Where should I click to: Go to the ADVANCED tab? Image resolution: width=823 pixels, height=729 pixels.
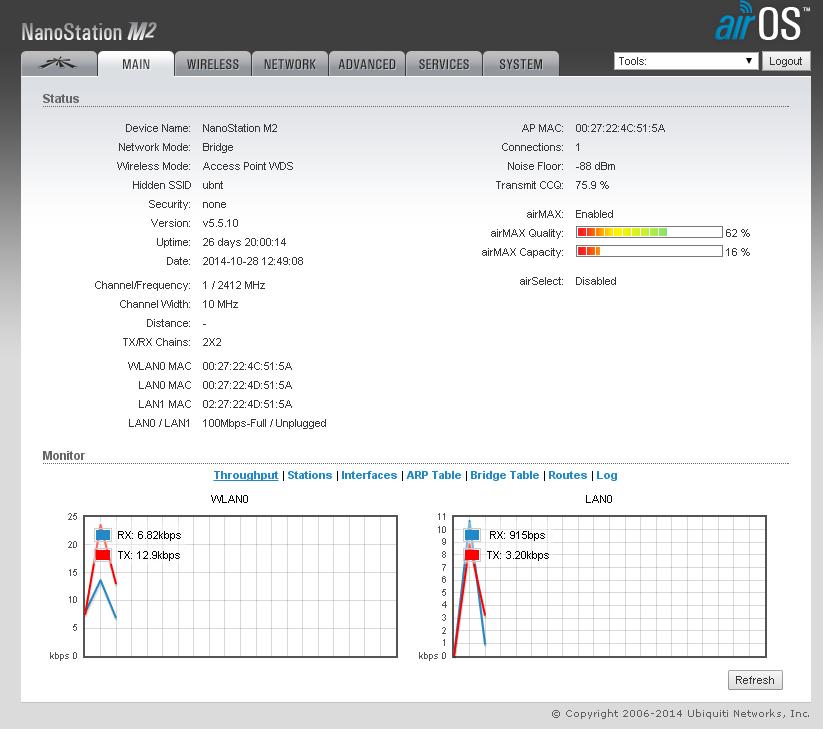click(367, 64)
